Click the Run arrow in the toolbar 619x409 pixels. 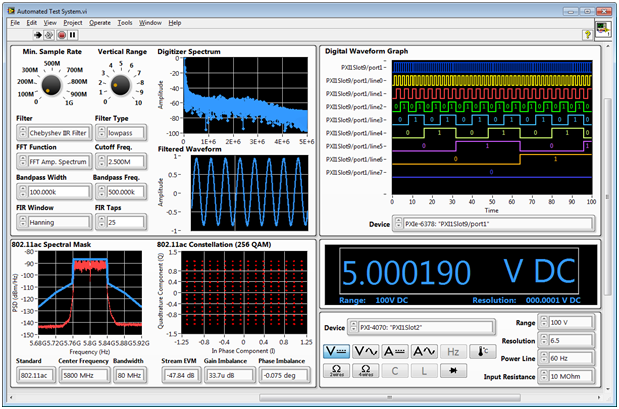click(37, 34)
